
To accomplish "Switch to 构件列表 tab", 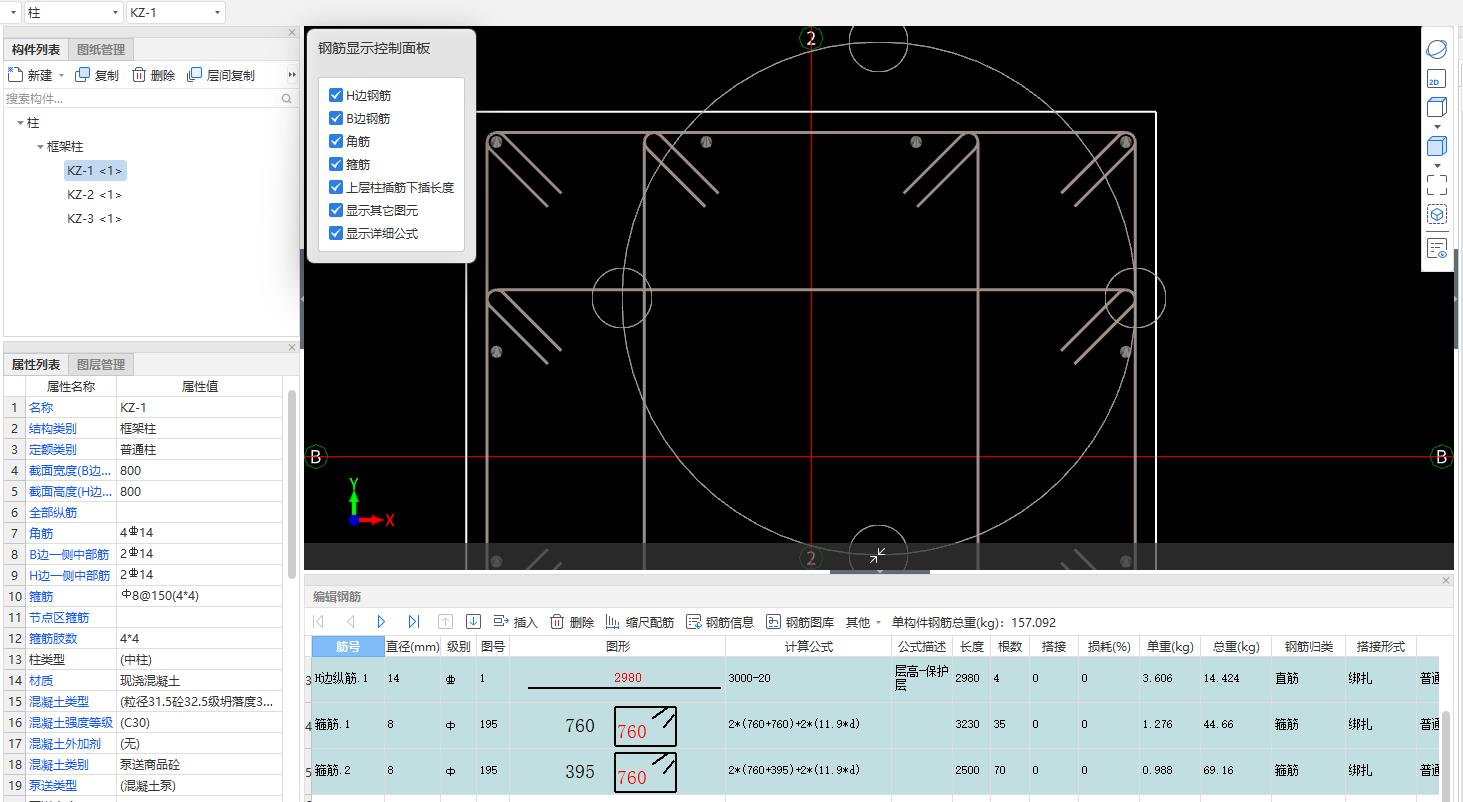I will [x=36, y=50].
